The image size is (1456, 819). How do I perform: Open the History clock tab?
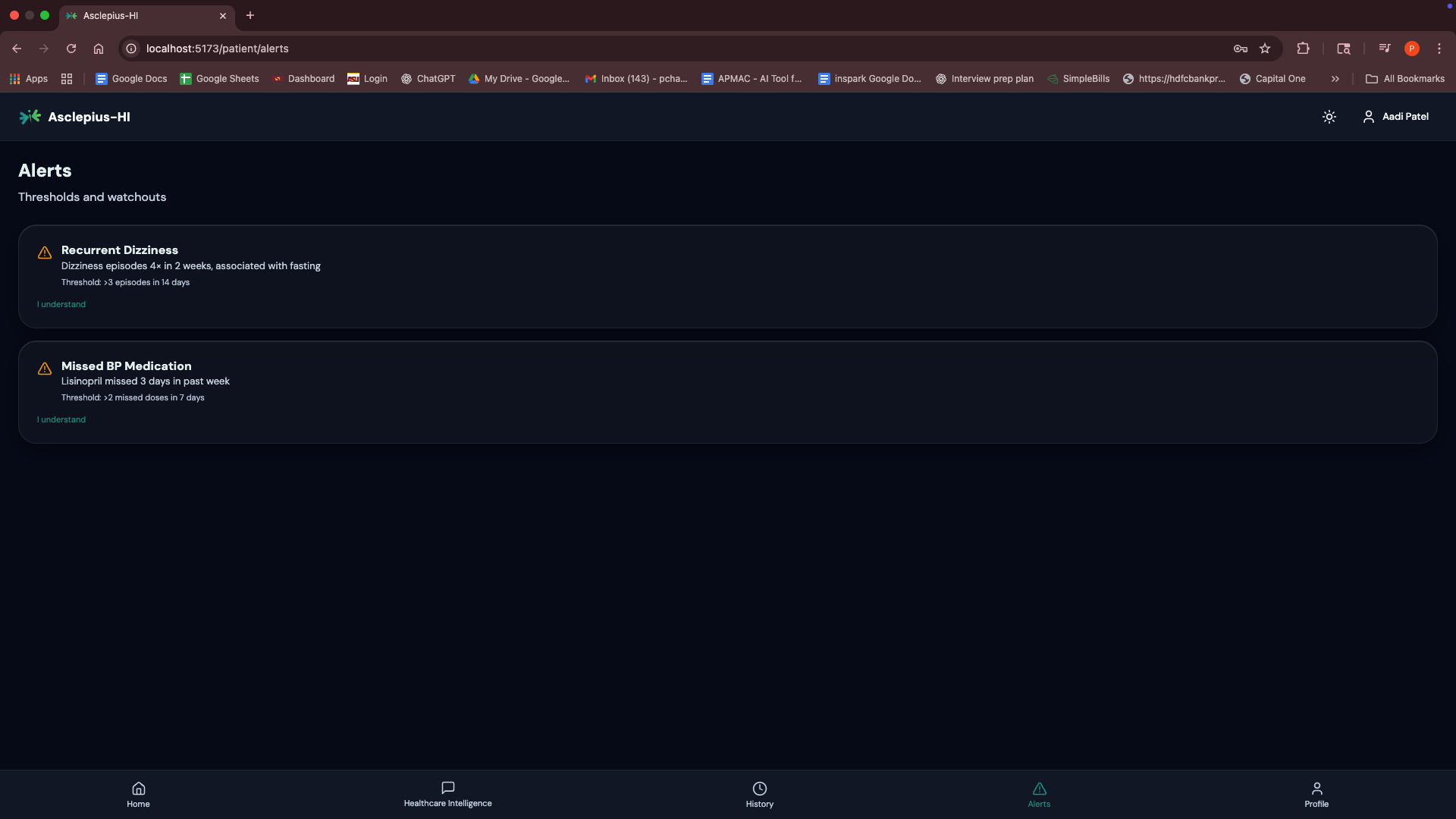pyautogui.click(x=759, y=794)
